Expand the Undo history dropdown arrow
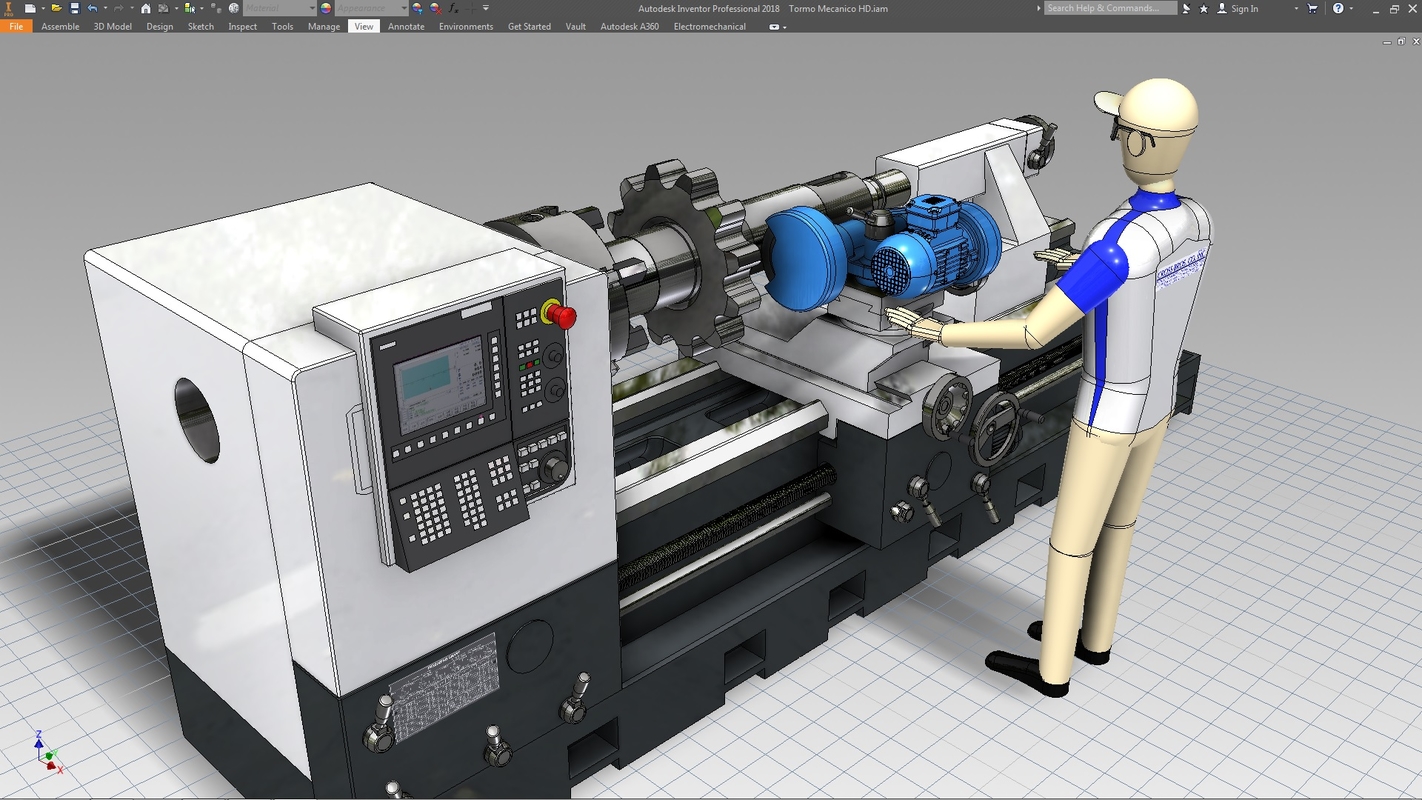This screenshot has height=800, width=1422. pyautogui.click(x=107, y=7)
